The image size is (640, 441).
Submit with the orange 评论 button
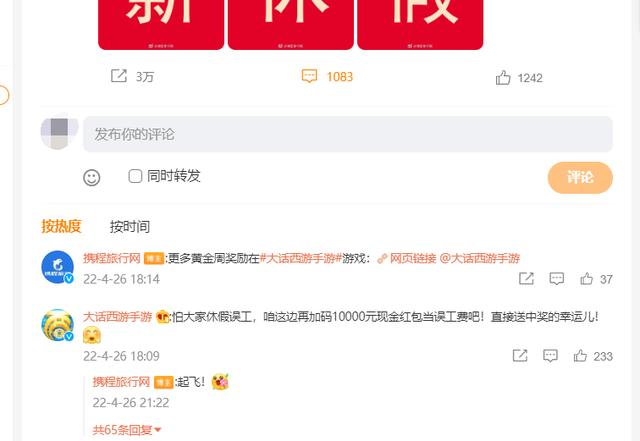[580, 177]
